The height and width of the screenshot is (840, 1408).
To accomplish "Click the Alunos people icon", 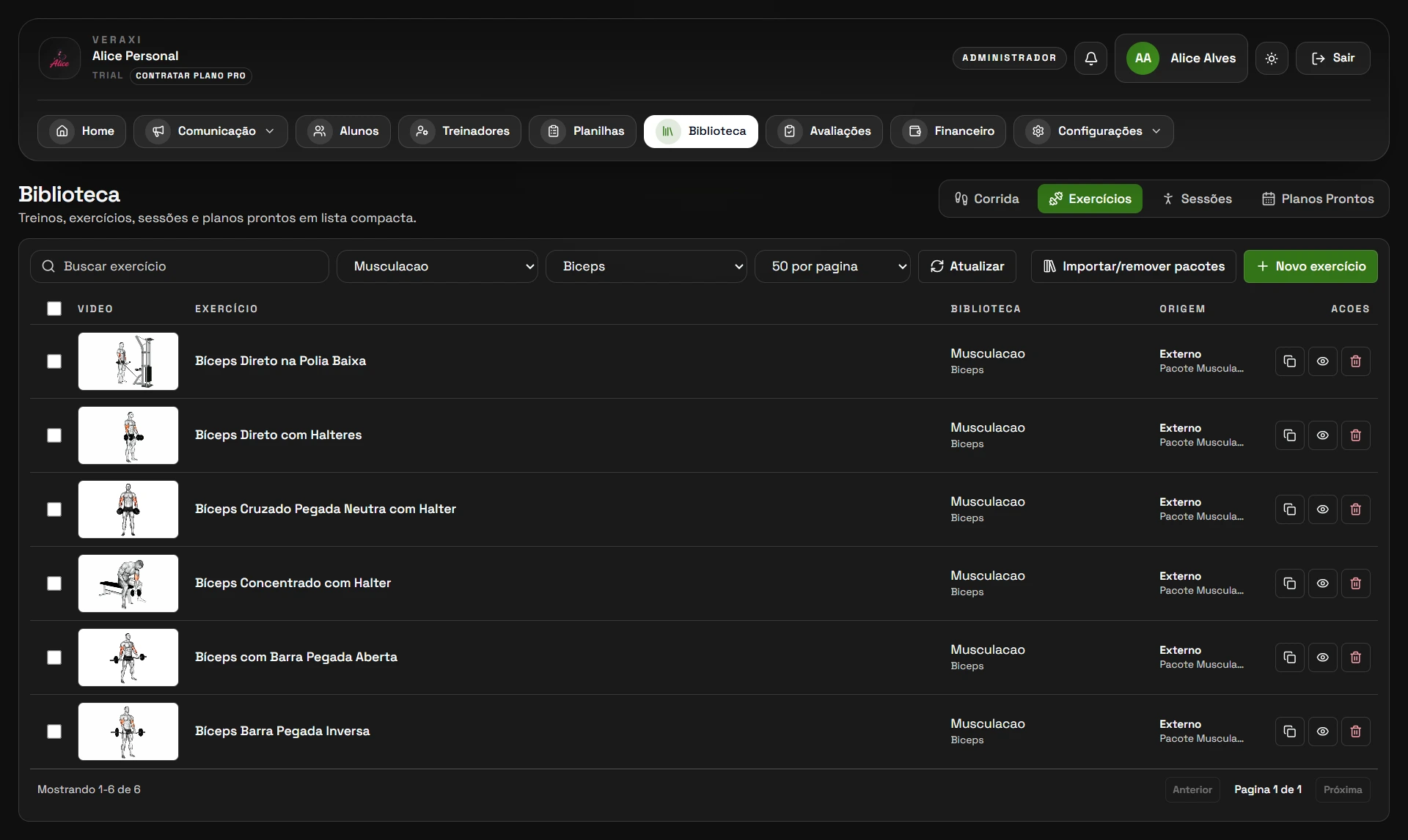I will (x=320, y=131).
